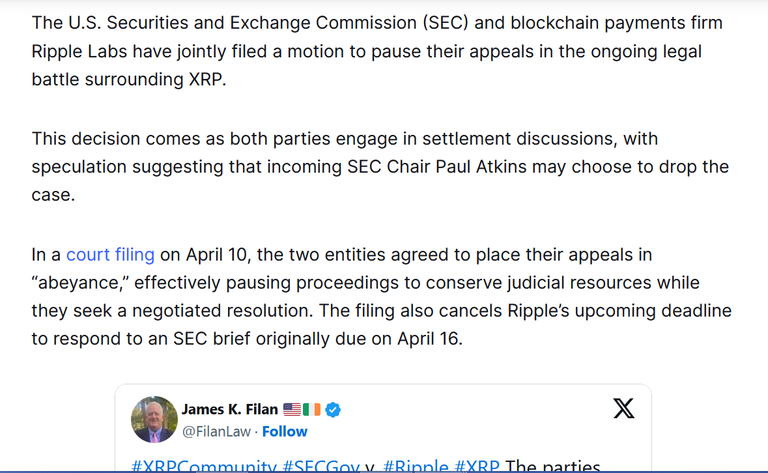
Task: Open the "court filing" hyperlink
Action: click(x=110, y=255)
